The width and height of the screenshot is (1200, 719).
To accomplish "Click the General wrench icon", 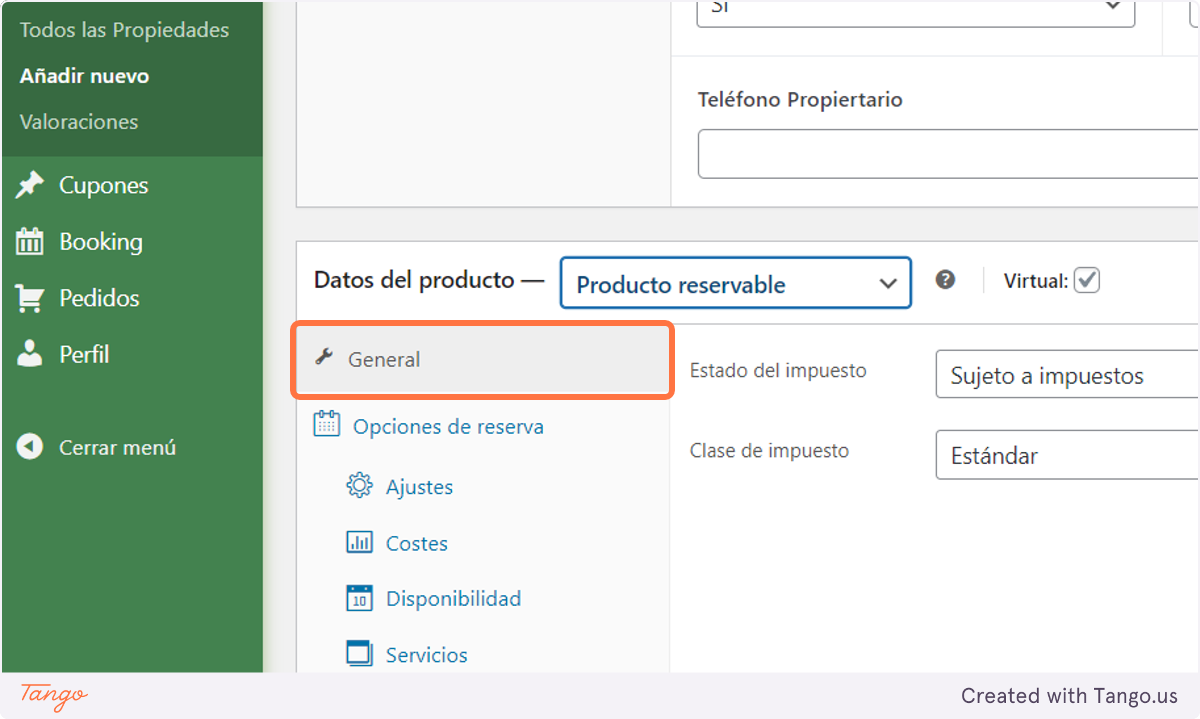I will point(323,357).
